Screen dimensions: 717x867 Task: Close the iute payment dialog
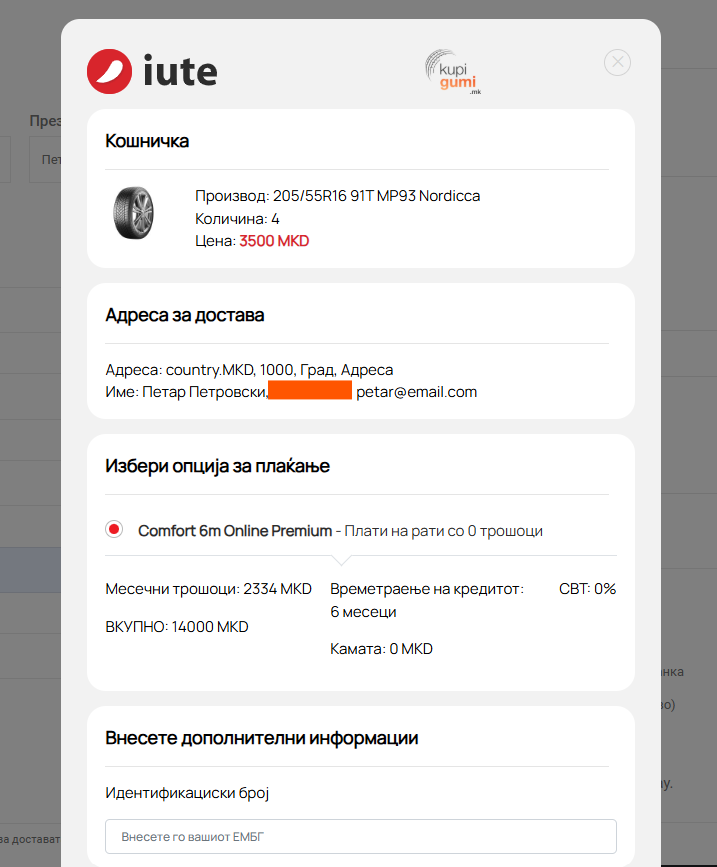click(x=617, y=62)
